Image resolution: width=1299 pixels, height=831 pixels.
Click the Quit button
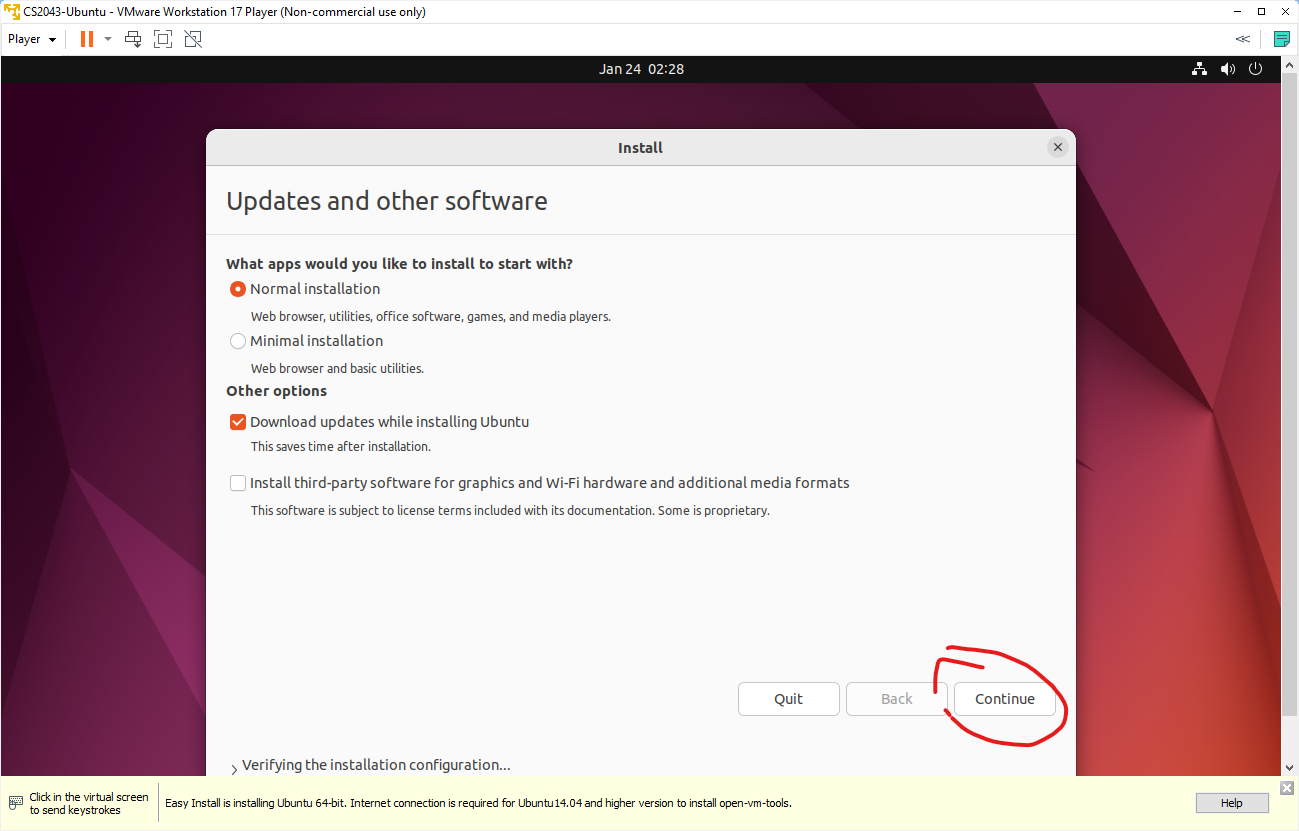[788, 699]
